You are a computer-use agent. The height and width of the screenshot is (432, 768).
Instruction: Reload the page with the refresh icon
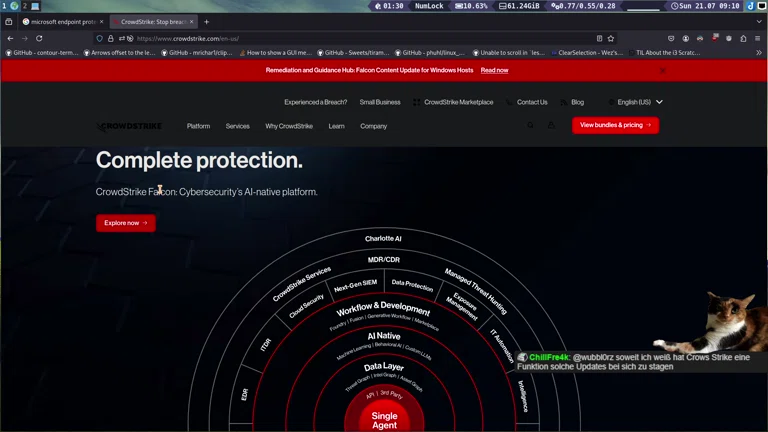click(x=39, y=38)
